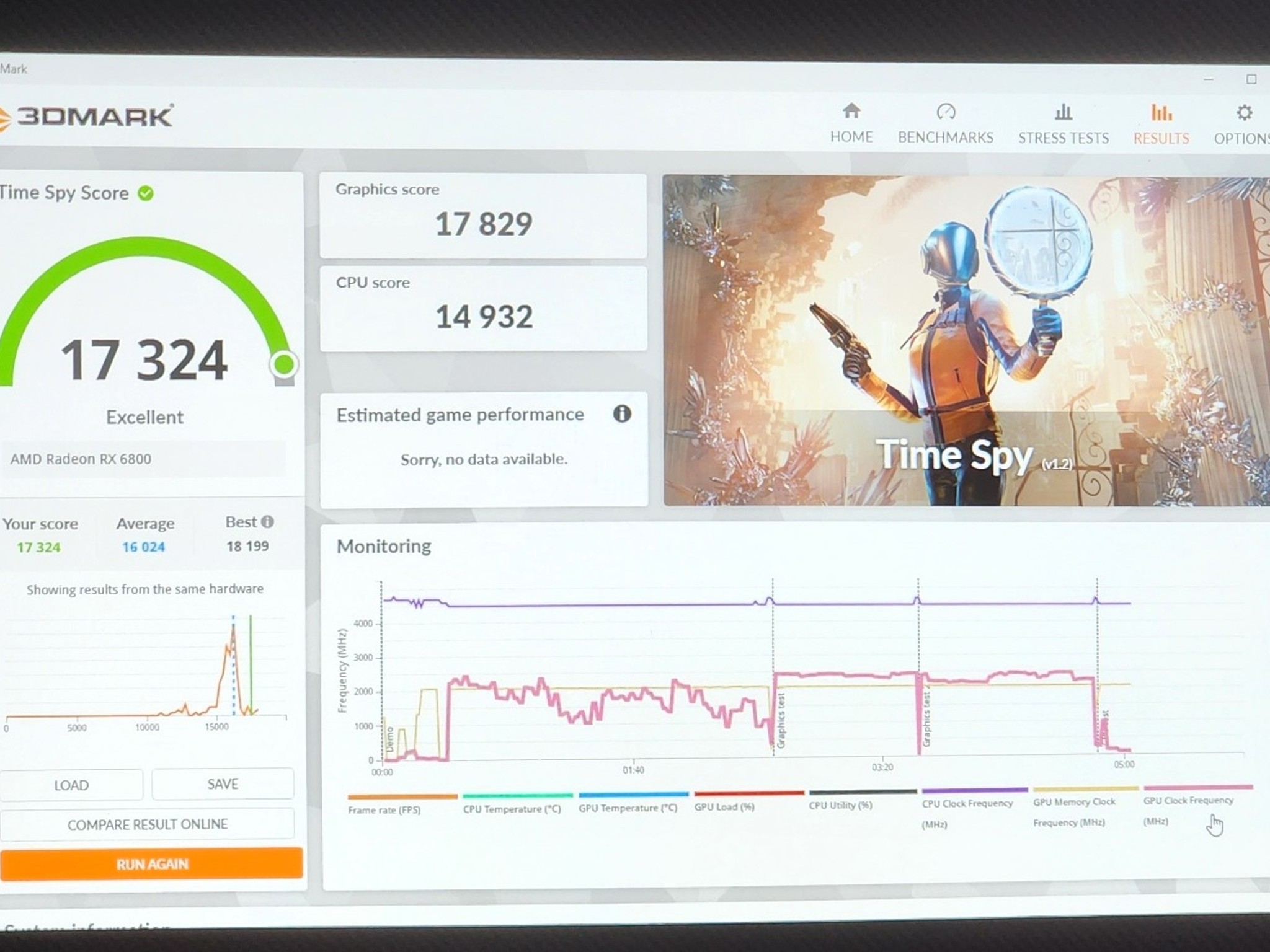Open the Benchmarks speedometer icon

pyautogui.click(x=946, y=112)
